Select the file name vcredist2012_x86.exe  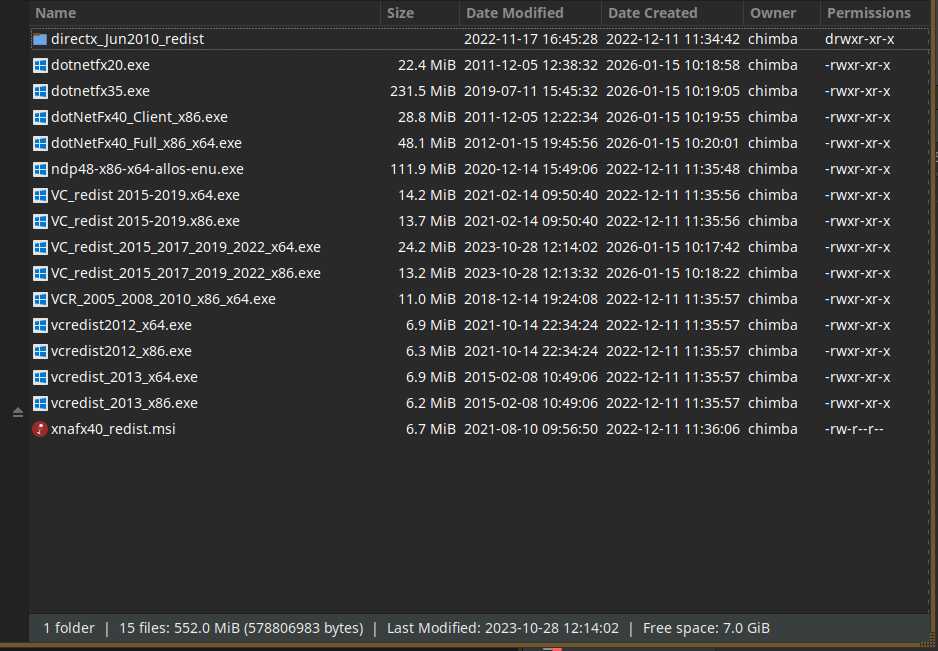tap(121, 351)
